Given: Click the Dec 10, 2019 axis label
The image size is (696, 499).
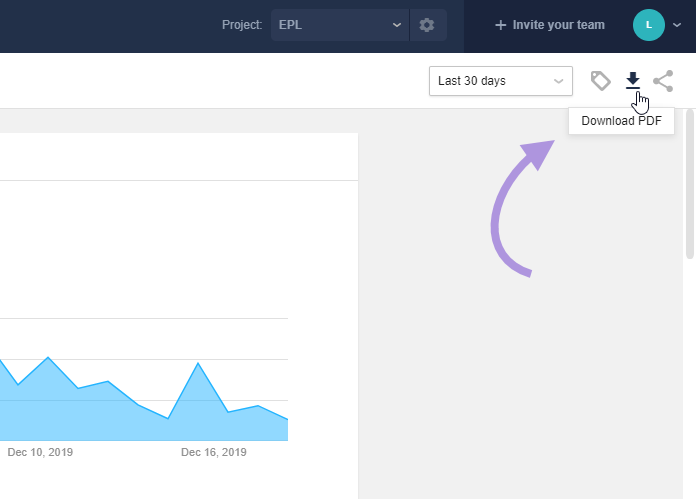Looking at the screenshot, I should (40, 452).
